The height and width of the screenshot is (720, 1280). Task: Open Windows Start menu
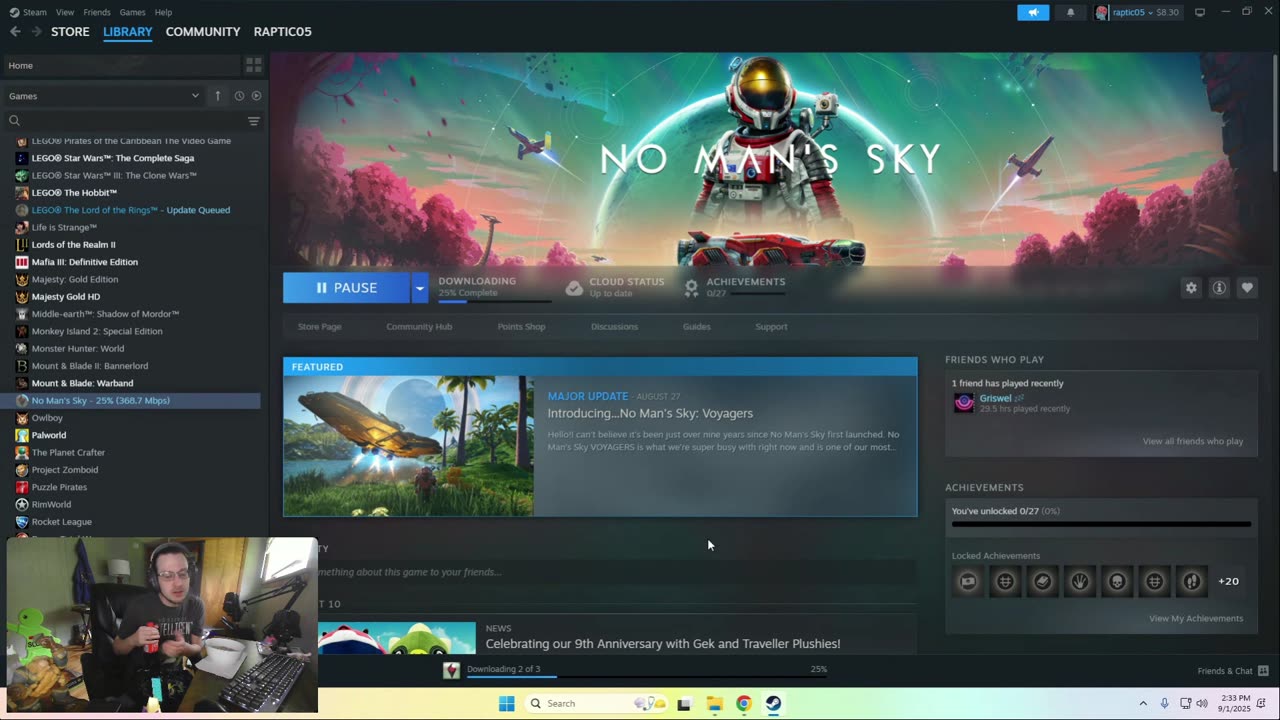click(506, 703)
